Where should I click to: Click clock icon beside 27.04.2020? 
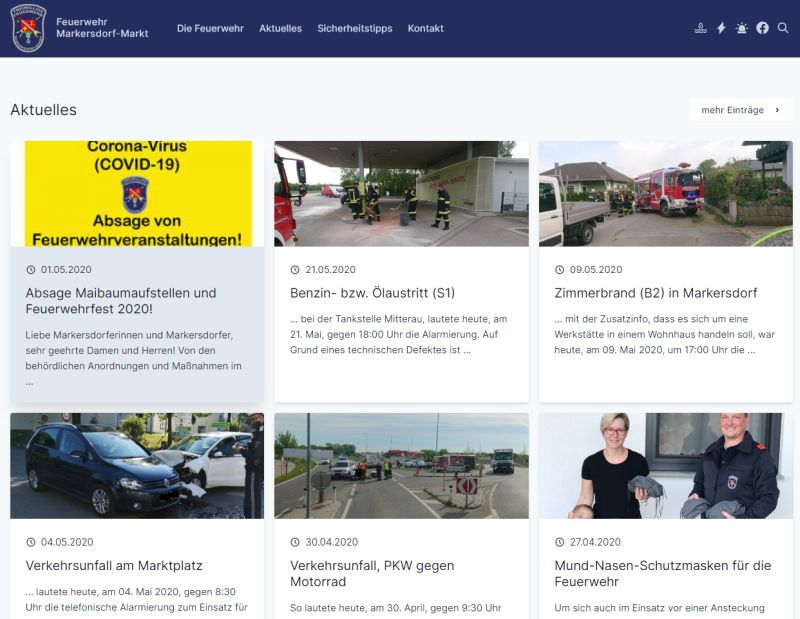click(x=559, y=542)
